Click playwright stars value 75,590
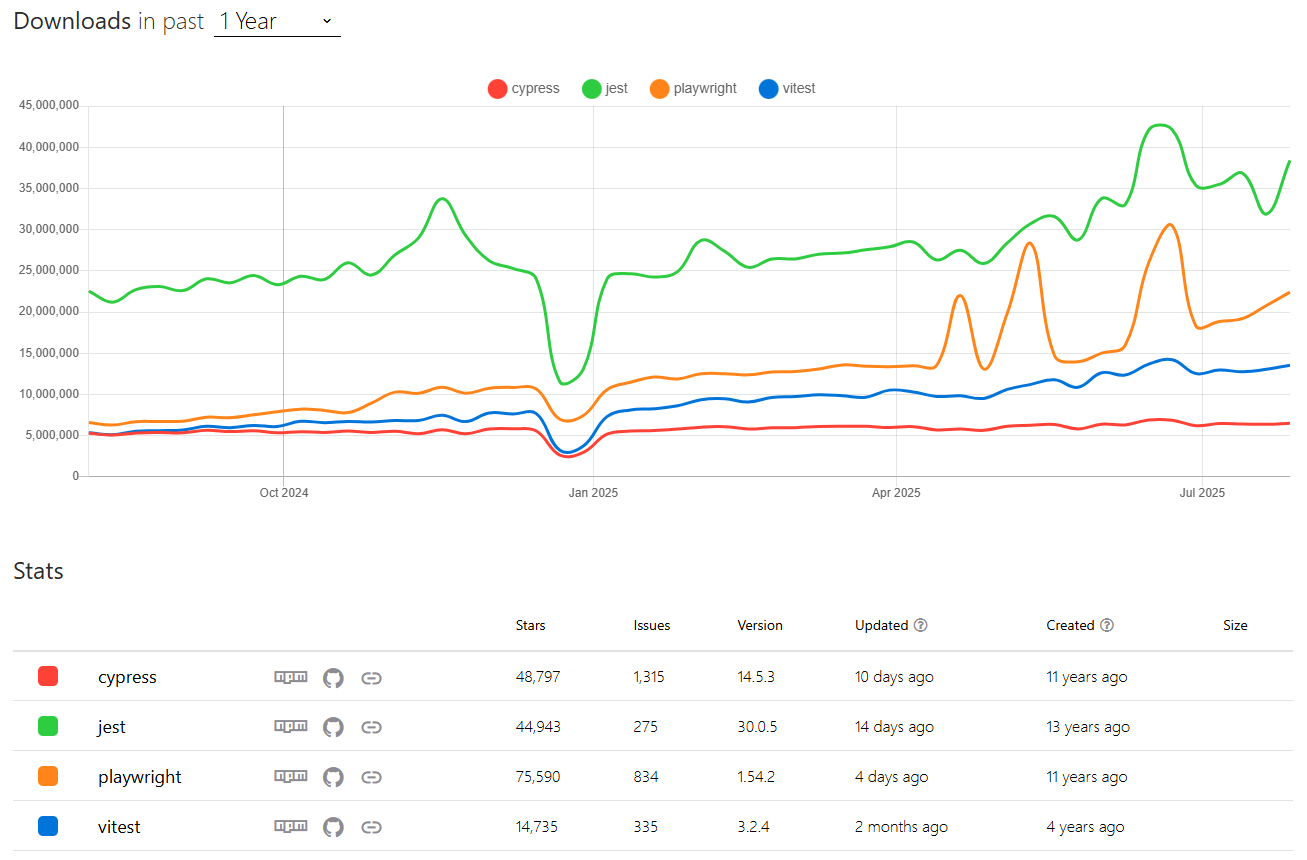 point(538,777)
